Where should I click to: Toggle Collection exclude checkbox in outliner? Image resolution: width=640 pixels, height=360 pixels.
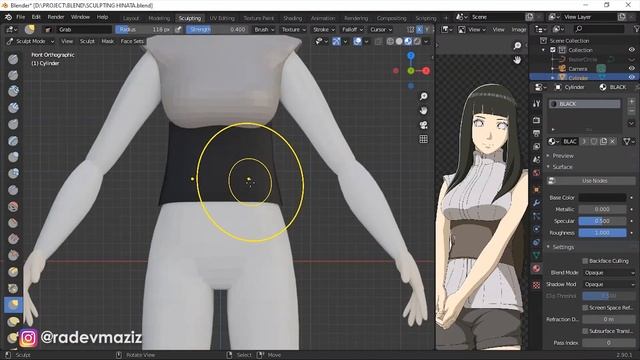coord(553,50)
